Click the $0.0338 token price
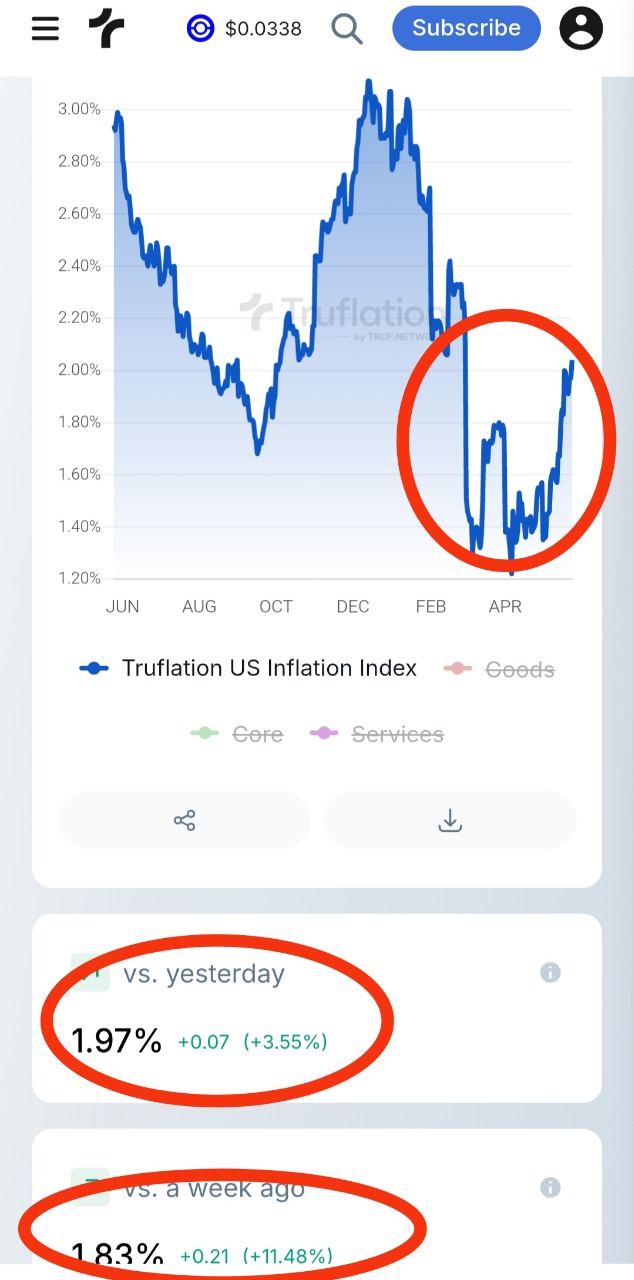 263,29
